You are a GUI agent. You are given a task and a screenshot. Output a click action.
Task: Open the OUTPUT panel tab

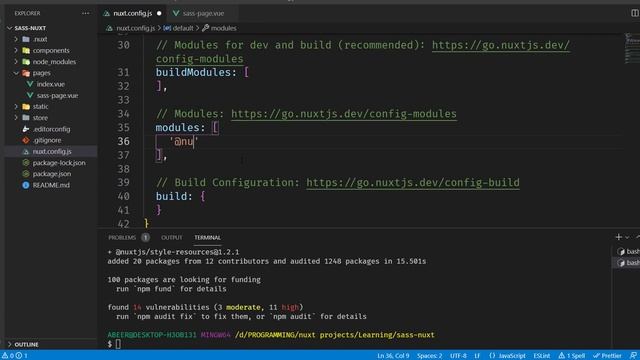(171, 237)
